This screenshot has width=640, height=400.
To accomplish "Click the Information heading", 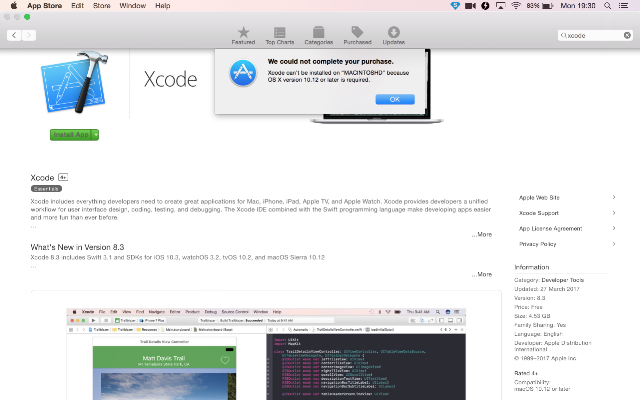I will [531, 267].
